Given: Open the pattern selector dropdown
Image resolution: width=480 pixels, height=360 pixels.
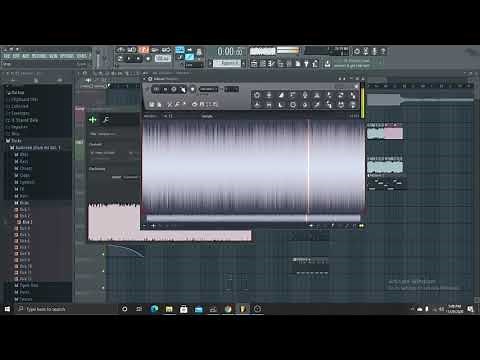Looking at the screenshot, I should click(226, 63).
